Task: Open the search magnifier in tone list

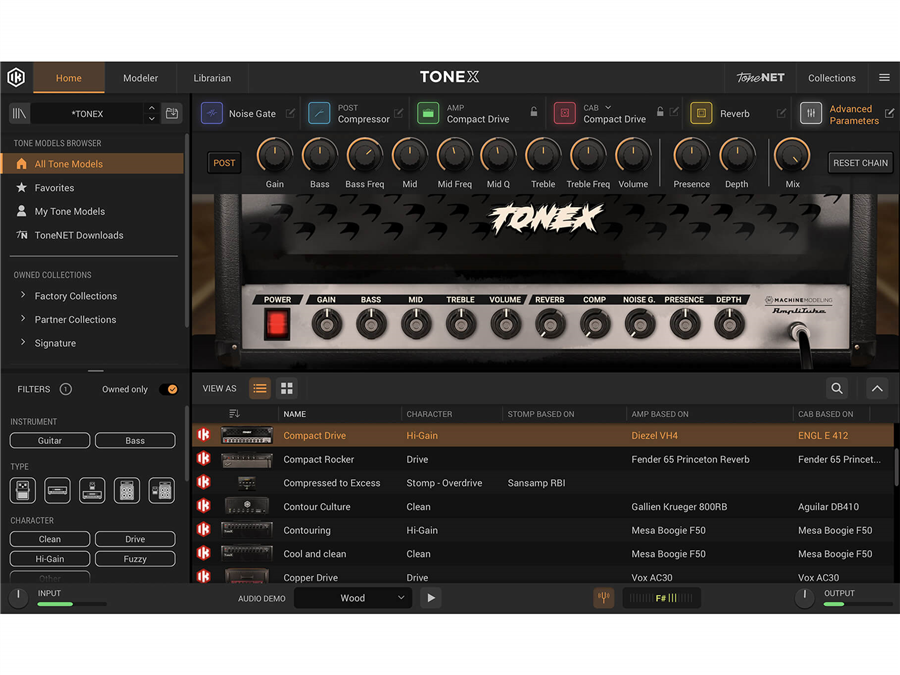Action: pyautogui.click(x=837, y=389)
